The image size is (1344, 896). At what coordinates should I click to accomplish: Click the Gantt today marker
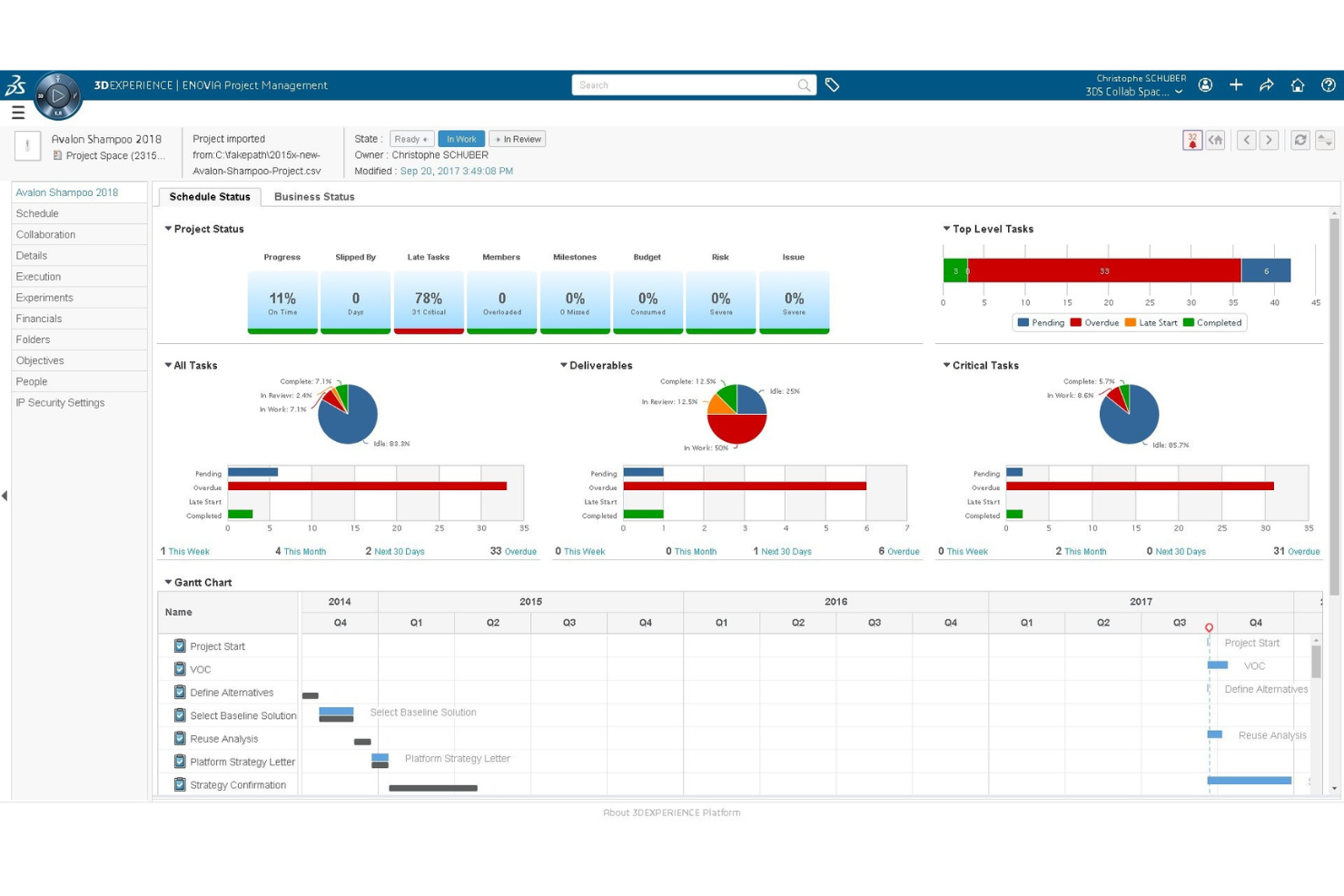click(x=1209, y=627)
